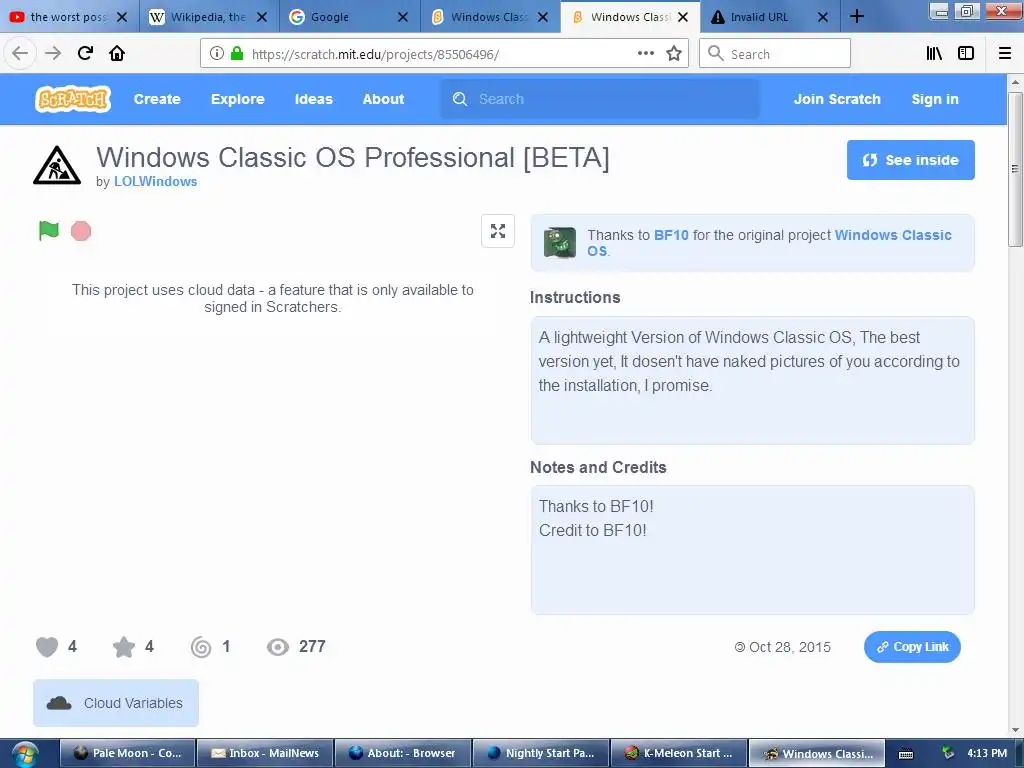This screenshot has width=1024, height=768.
Task: Open Create in Scratch navigation
Action: click(x=157, y=99)
